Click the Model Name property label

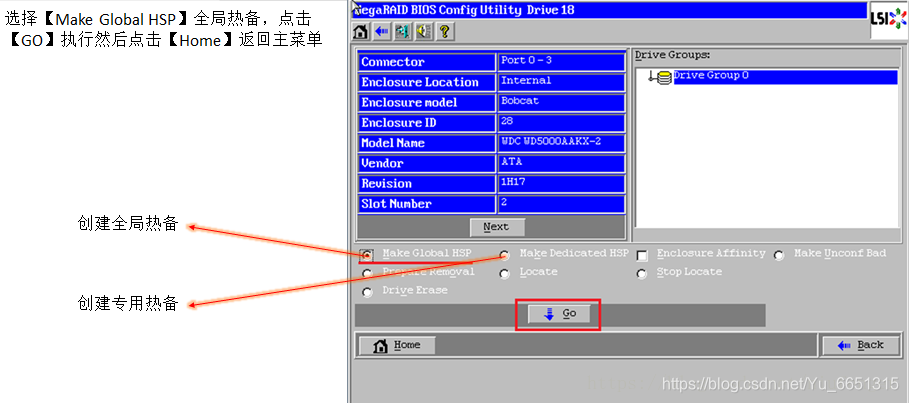(x=427, y=143)
